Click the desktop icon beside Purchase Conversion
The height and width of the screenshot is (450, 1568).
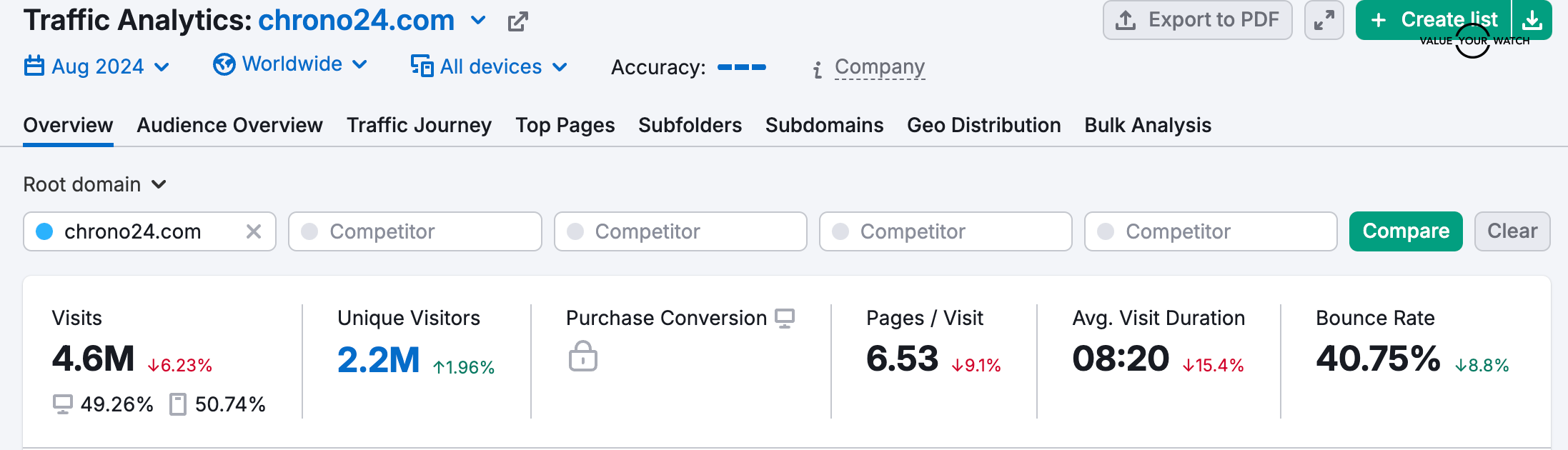pos(785,318)
